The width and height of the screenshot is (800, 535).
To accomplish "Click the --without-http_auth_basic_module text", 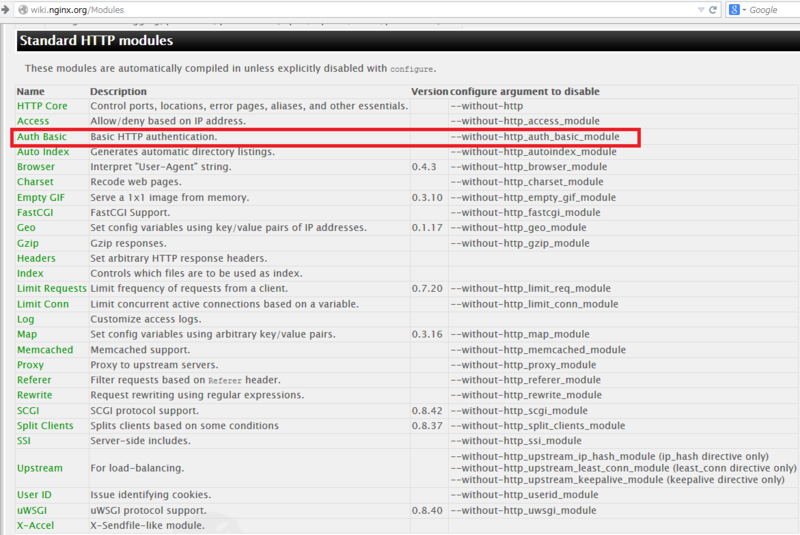I will coord(535,137).
